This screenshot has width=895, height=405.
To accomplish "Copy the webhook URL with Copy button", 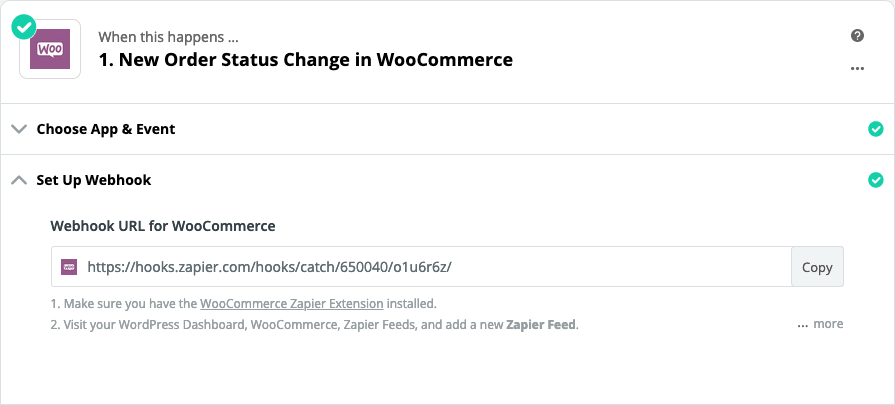I will [817, 267].
